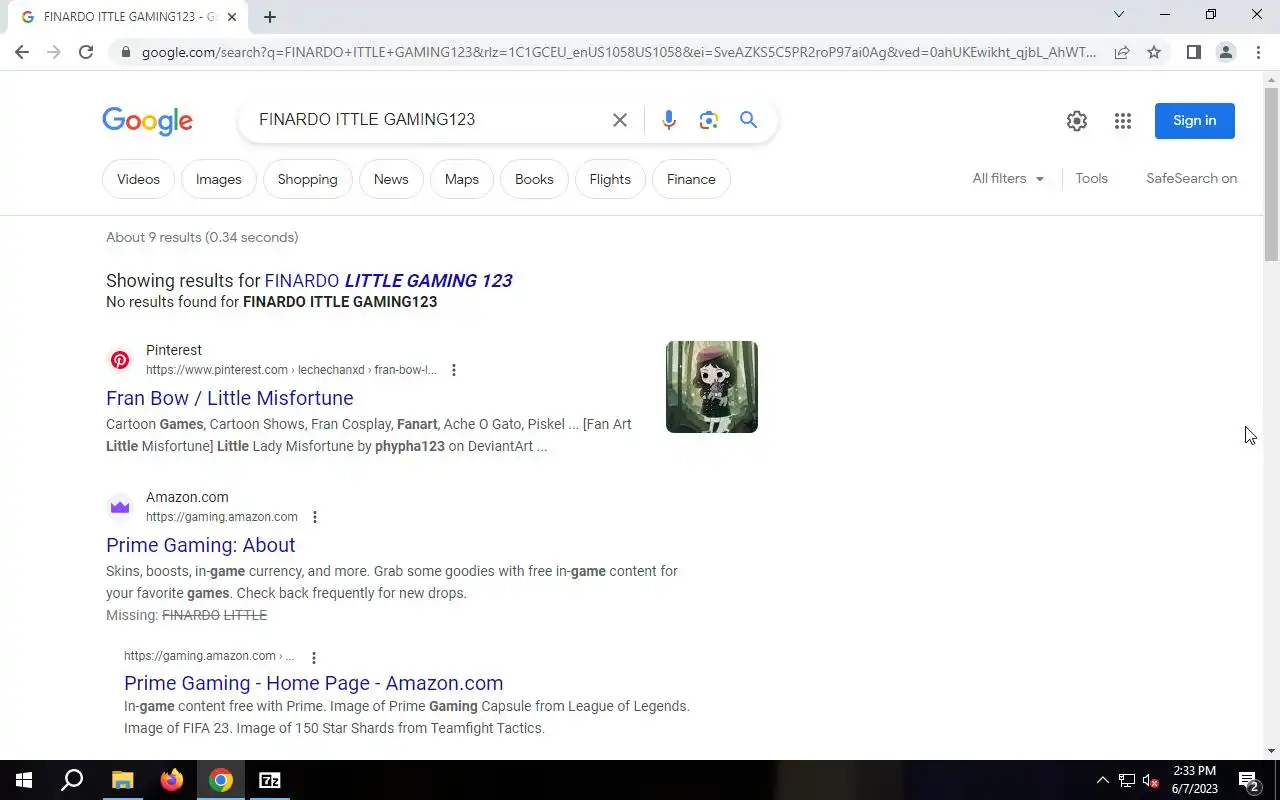Clear the search box with X icon
Screen dimensions: 1280x800
(620, 120)
